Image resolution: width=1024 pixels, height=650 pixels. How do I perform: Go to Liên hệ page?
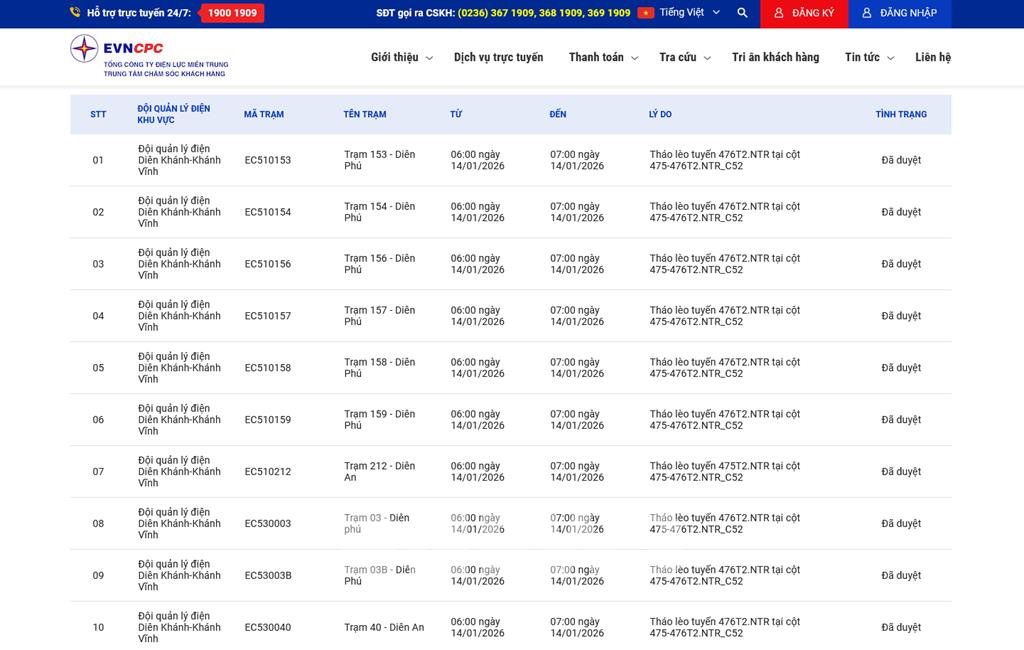(x=932, y=57)
